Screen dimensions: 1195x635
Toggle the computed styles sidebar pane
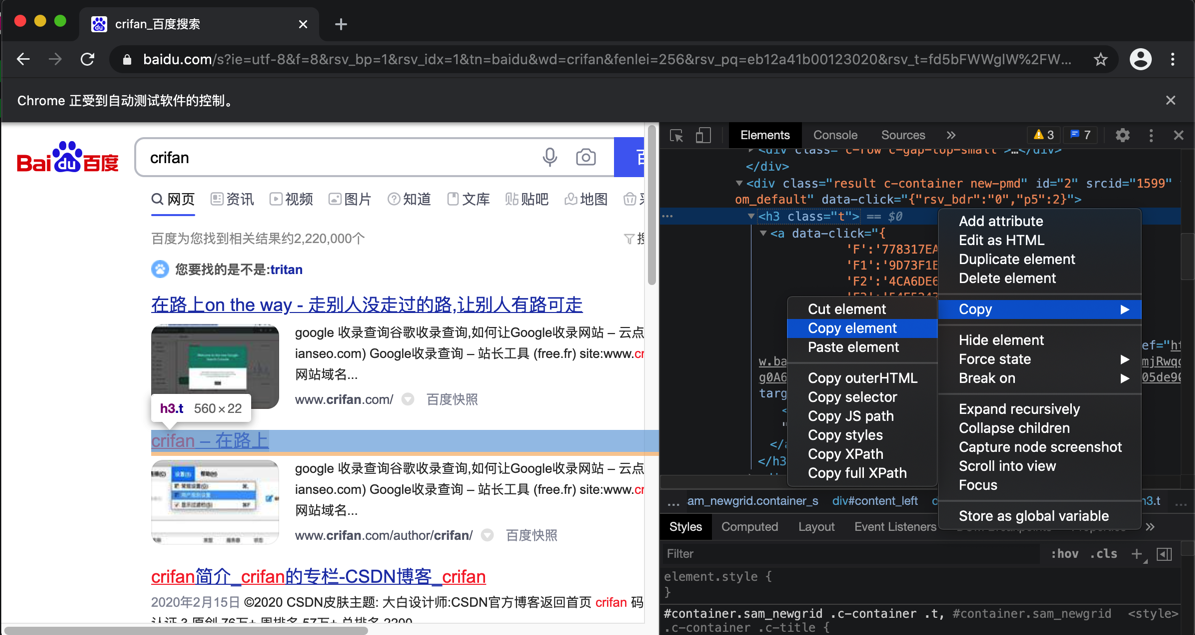tap(1165, 554)
